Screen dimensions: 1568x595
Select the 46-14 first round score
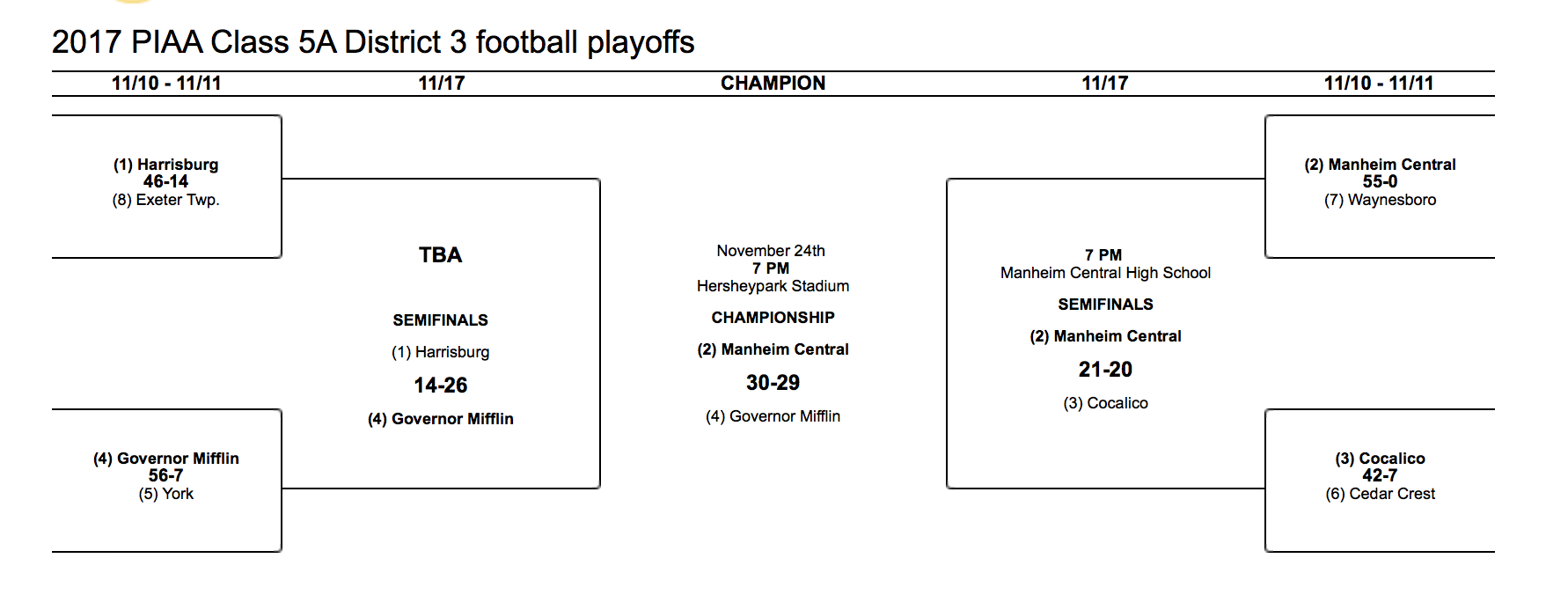pos(165,181)
